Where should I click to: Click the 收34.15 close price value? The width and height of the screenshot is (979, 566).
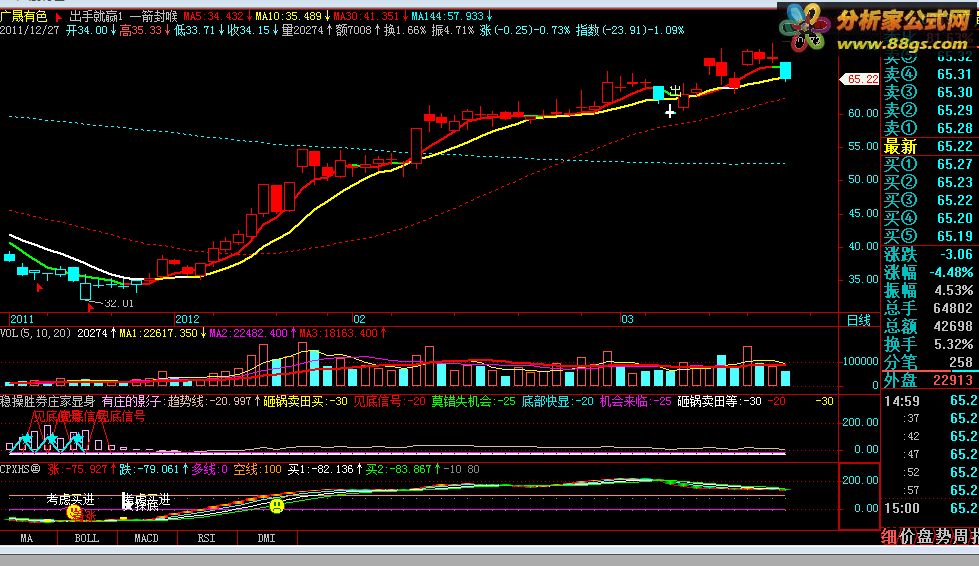pyautogui.click(x=253, y=30)
